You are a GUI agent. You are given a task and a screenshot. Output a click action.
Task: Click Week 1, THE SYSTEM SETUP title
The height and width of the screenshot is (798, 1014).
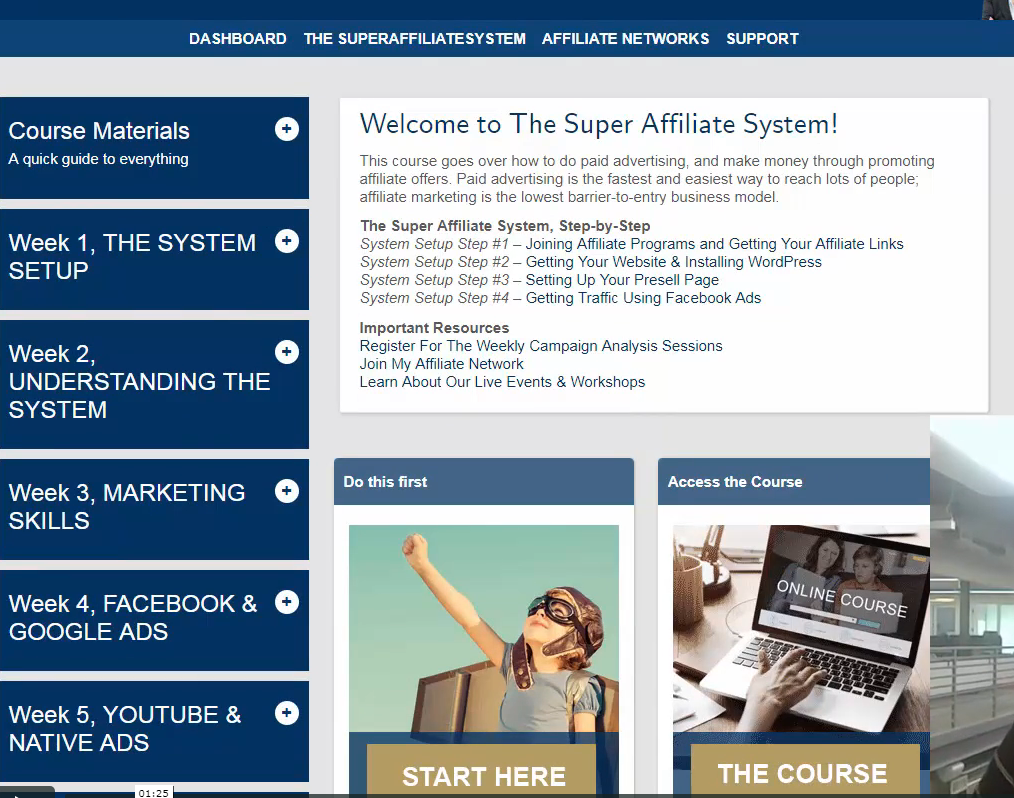click(133, 257)
